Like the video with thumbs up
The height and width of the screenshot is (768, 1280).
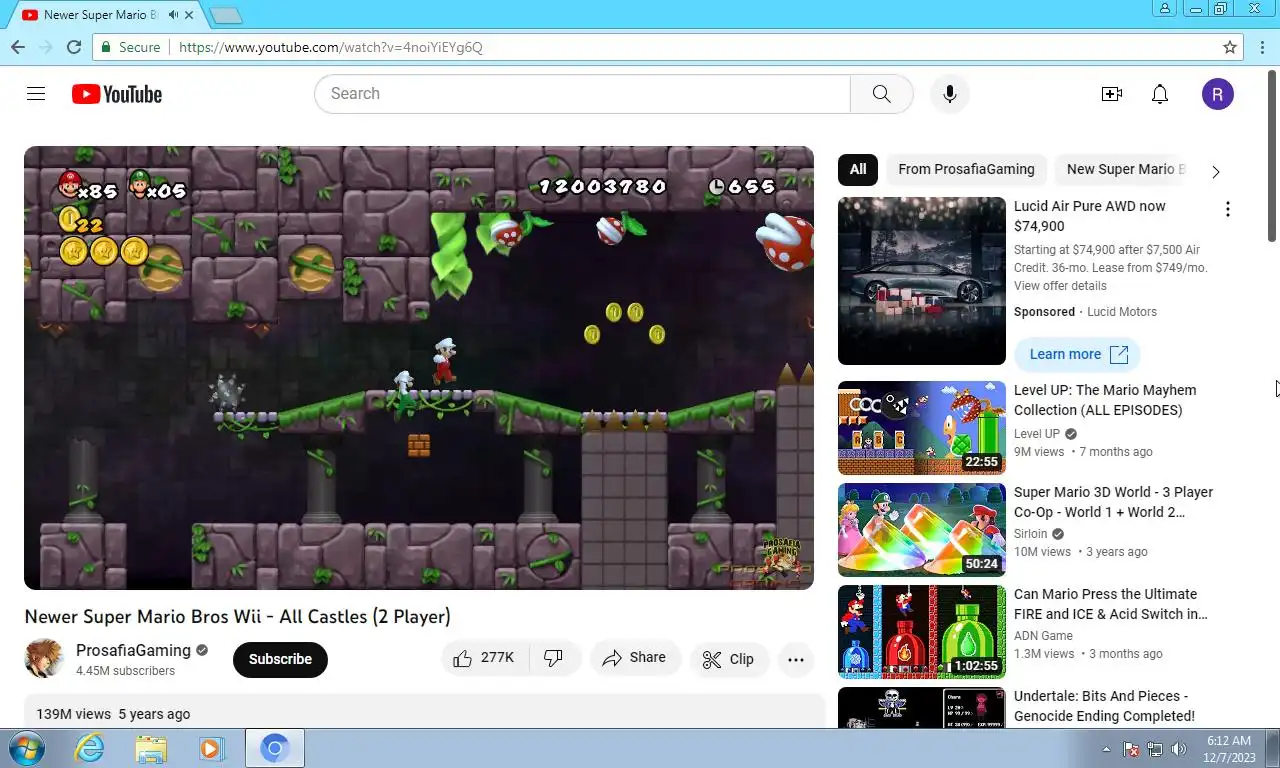[x=484, y=658]
